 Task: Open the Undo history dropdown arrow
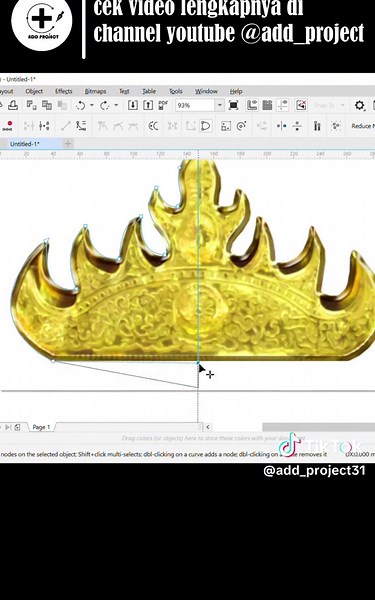coord(91,105)
